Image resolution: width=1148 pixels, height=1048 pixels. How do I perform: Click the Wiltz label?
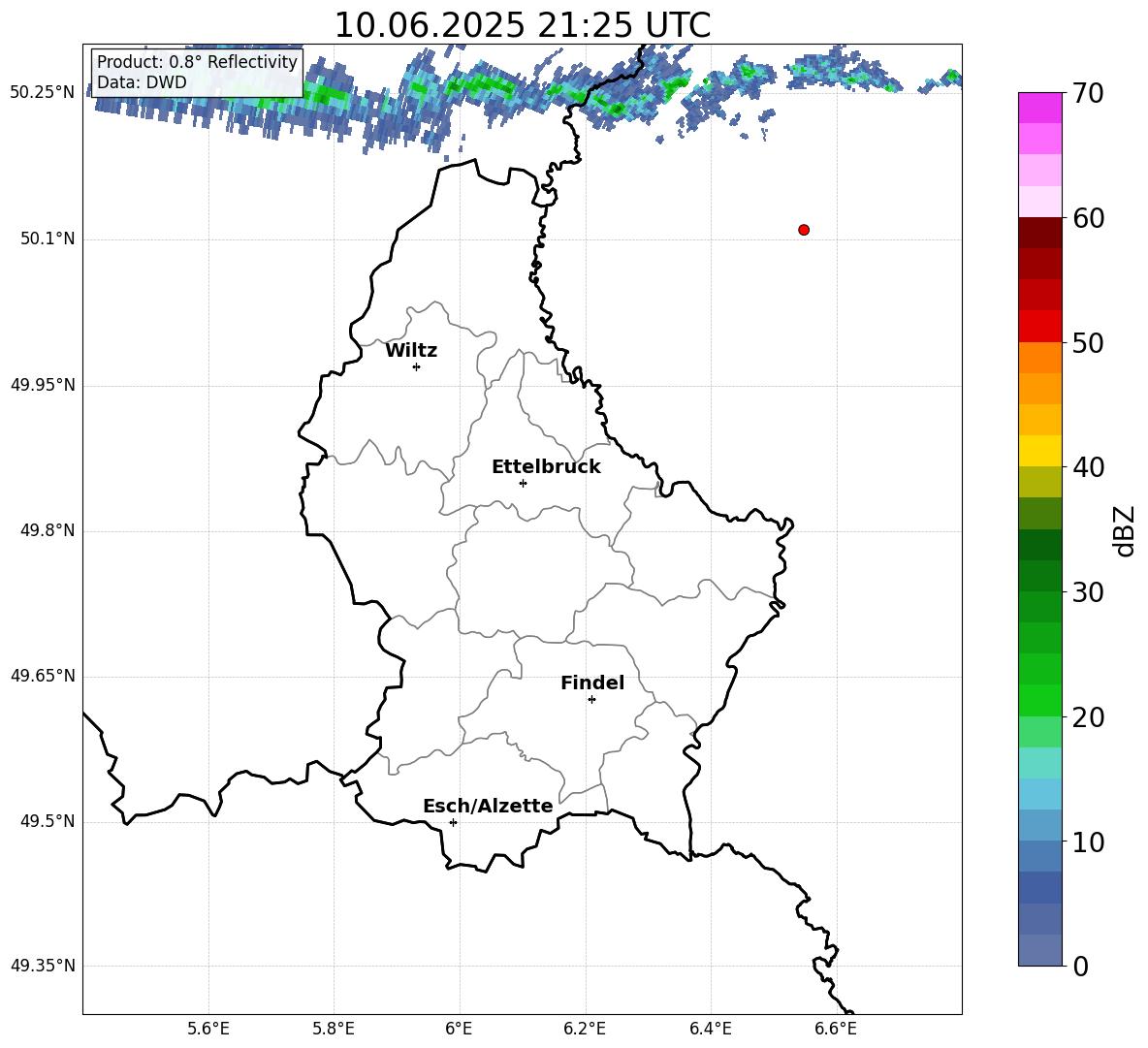click(411, 351)
